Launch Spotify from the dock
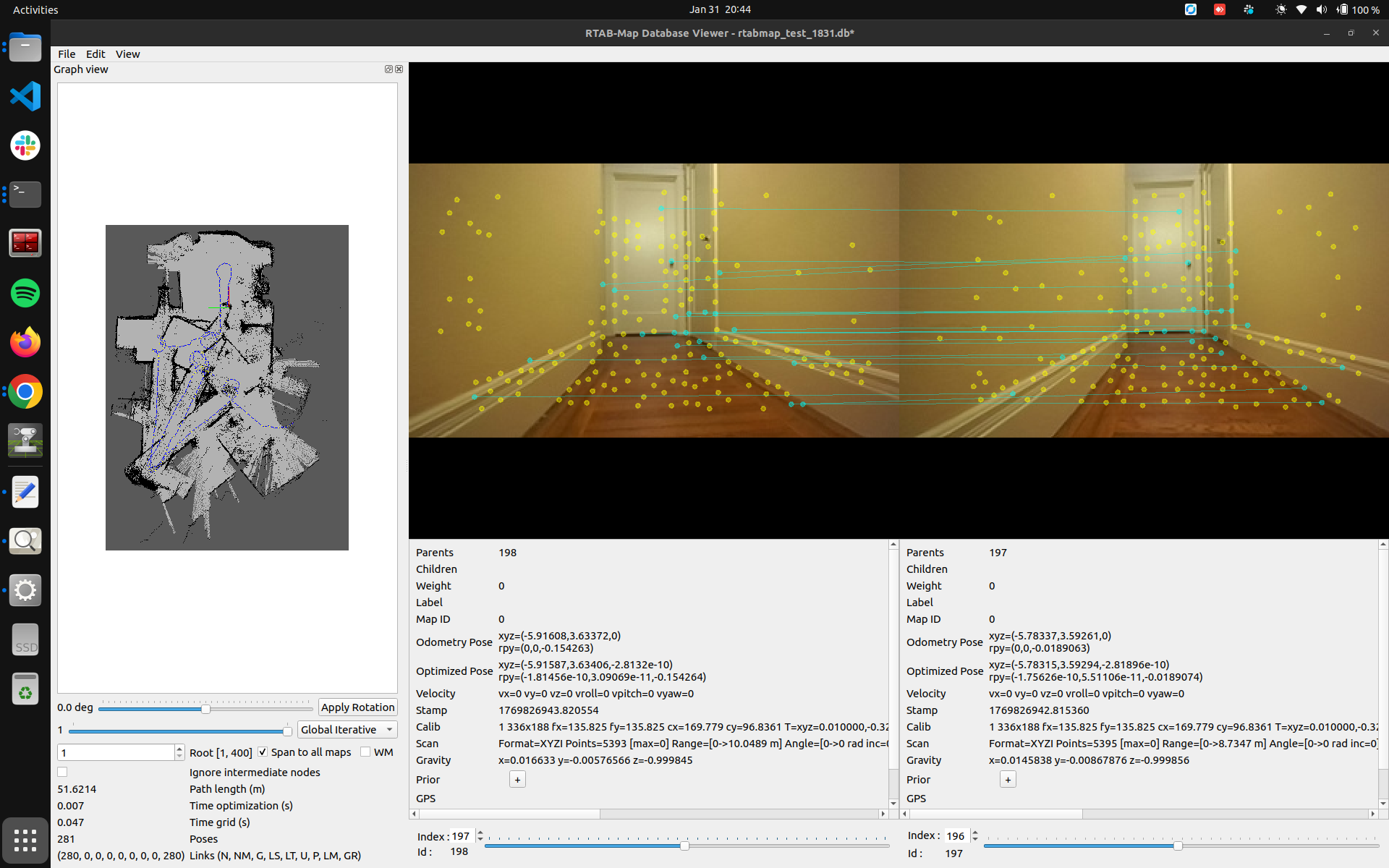Image resolution: width=1389 pixels, height=868 pixels. (25, 293)
